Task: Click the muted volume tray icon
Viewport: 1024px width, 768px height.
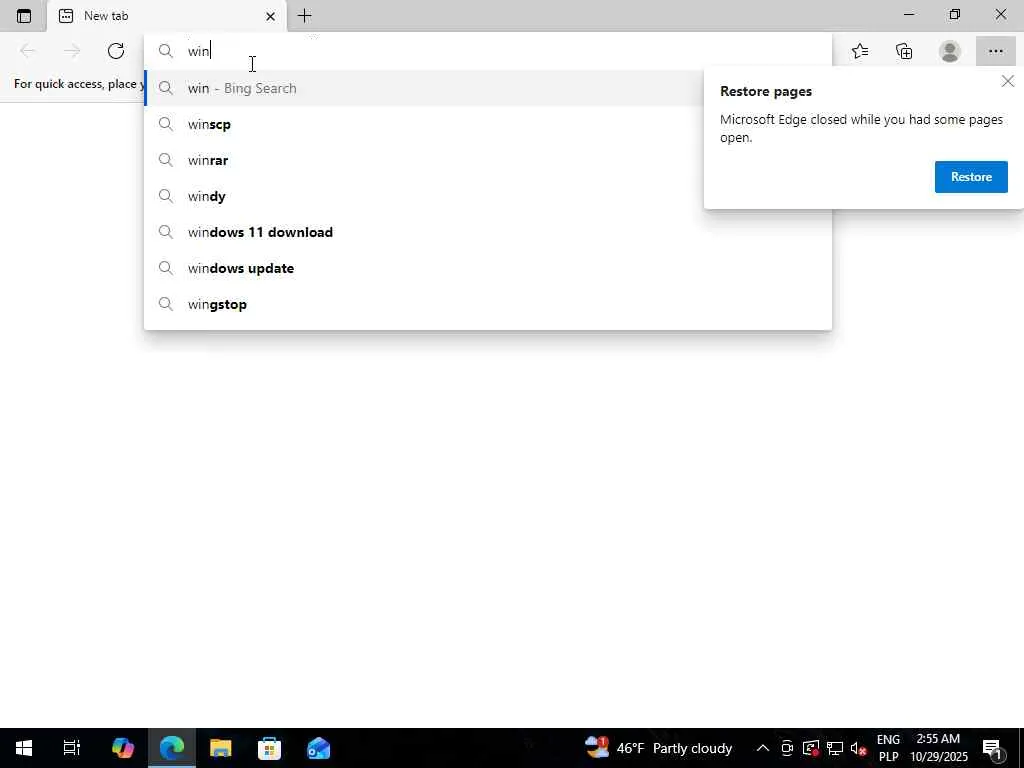Action: pos(859,748)
